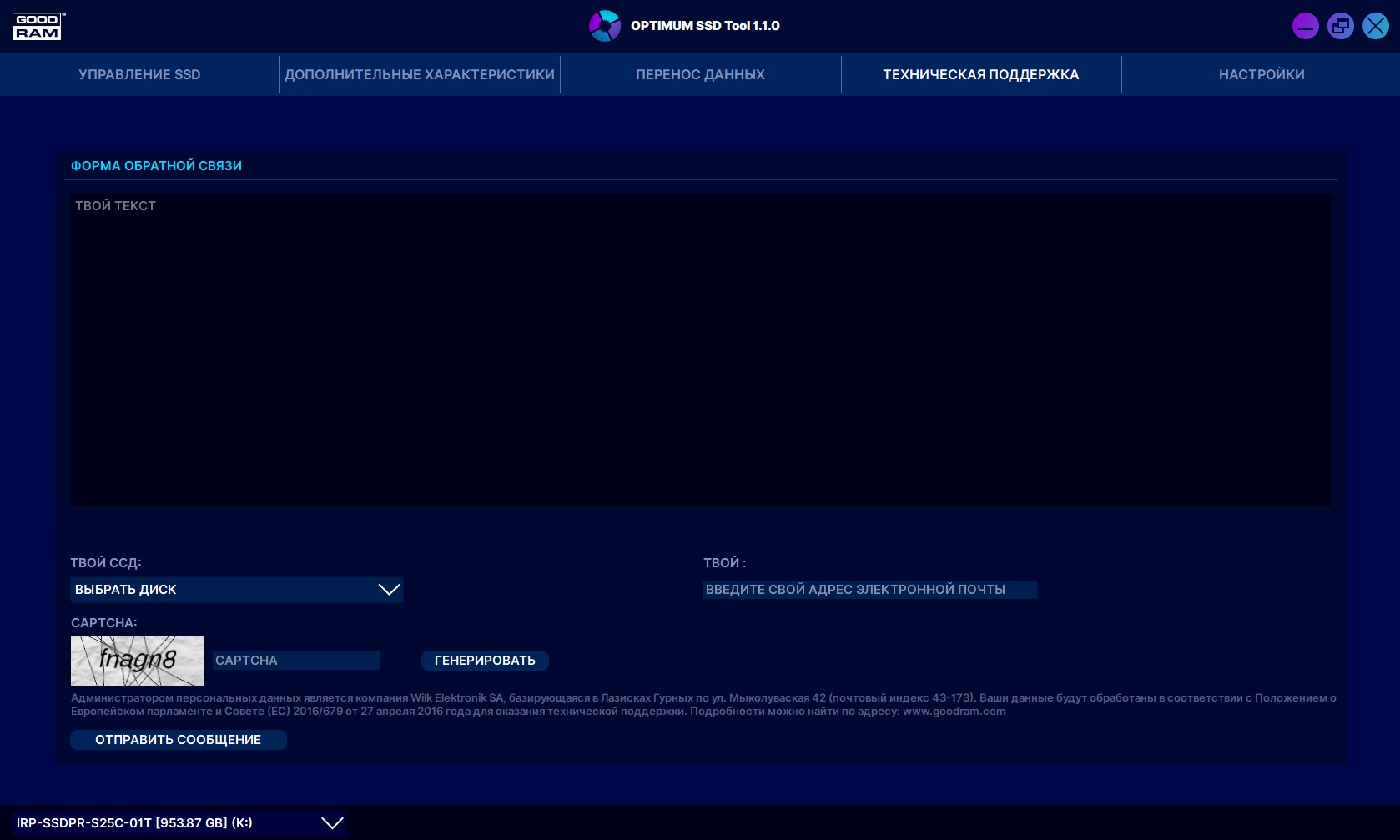Close the app with X icon
1400x840 pixels.
point(1375,26)
